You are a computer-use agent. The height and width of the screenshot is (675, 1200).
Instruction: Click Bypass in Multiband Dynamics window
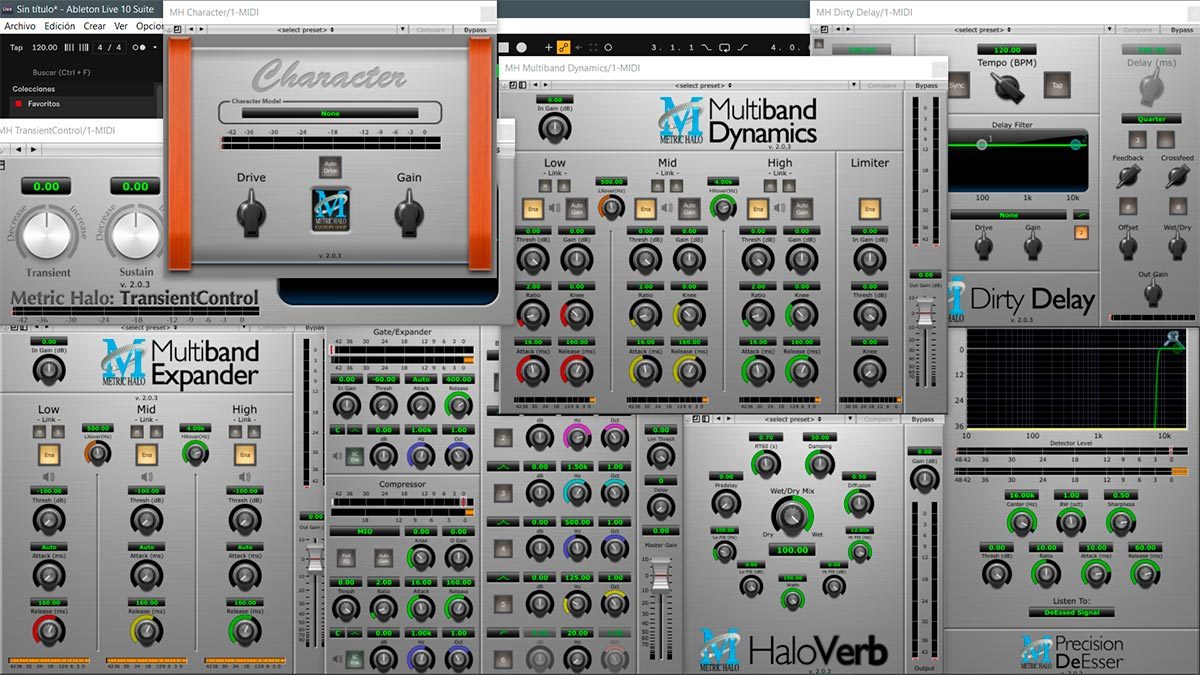pyautogui.click(x=926, y=85)
